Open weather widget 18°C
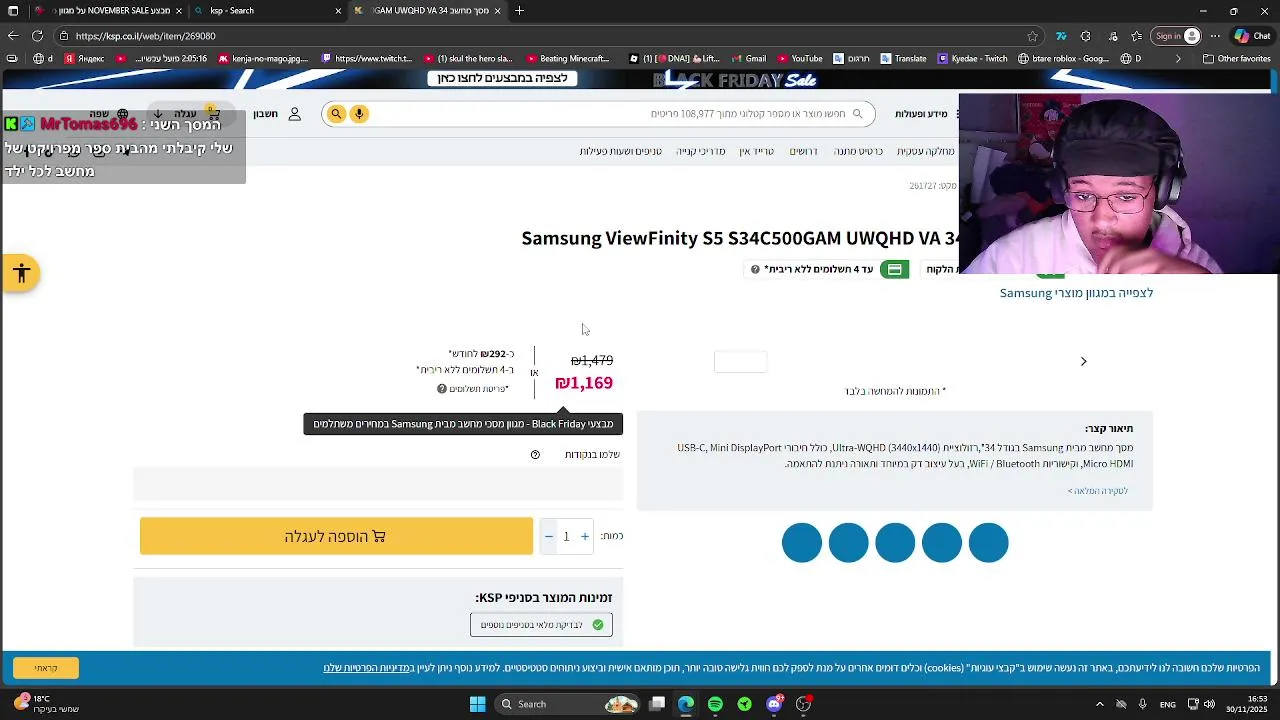Screen dimensions: 1280x720 (x=45, y=704)
